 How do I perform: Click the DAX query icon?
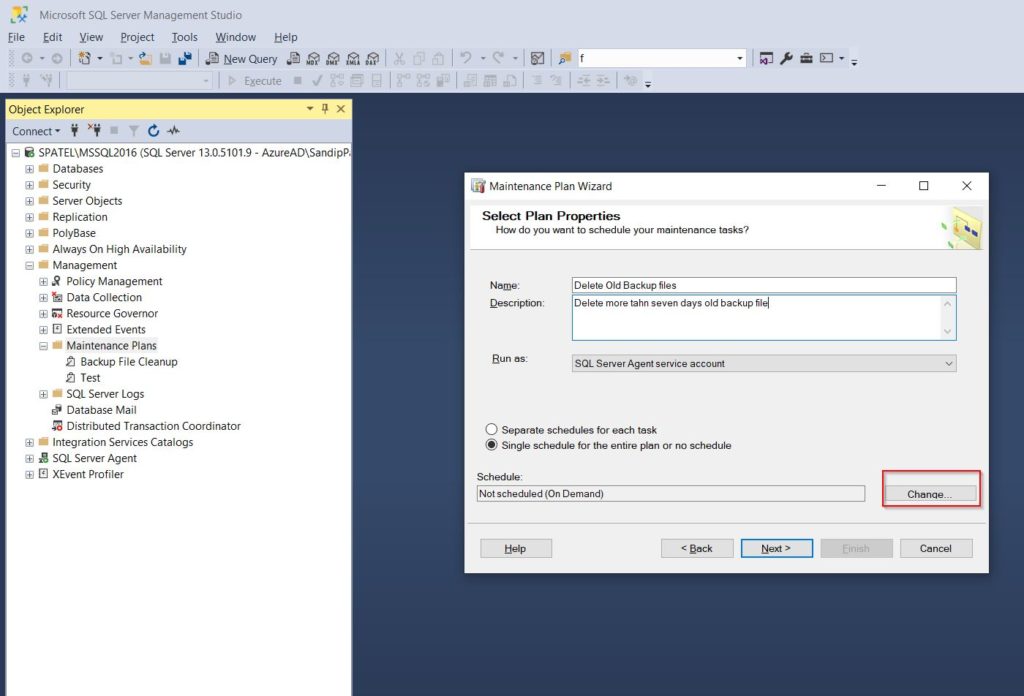point(372,59)
